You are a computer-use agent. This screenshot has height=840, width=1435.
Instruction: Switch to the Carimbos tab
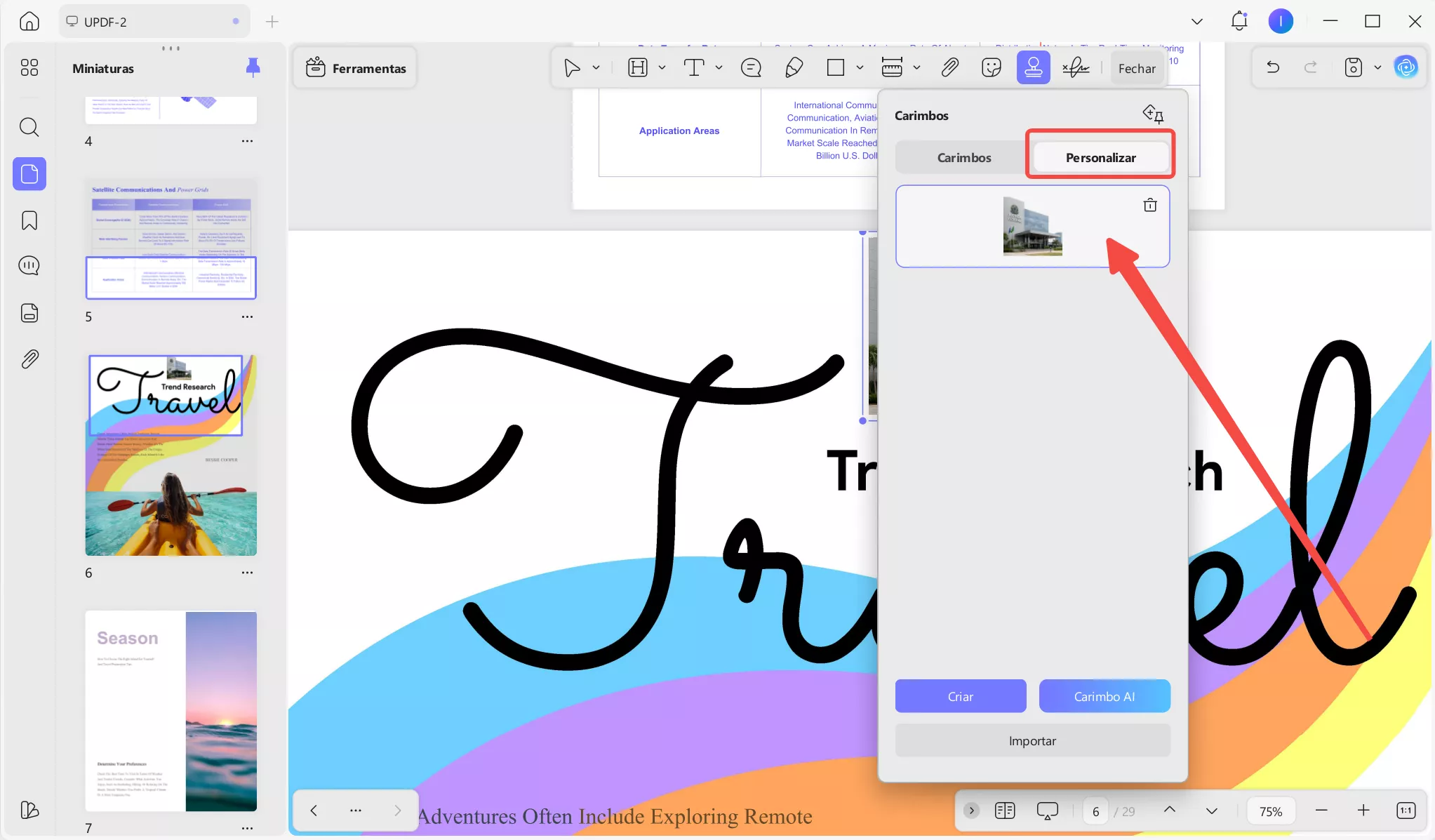pos(963,158)
